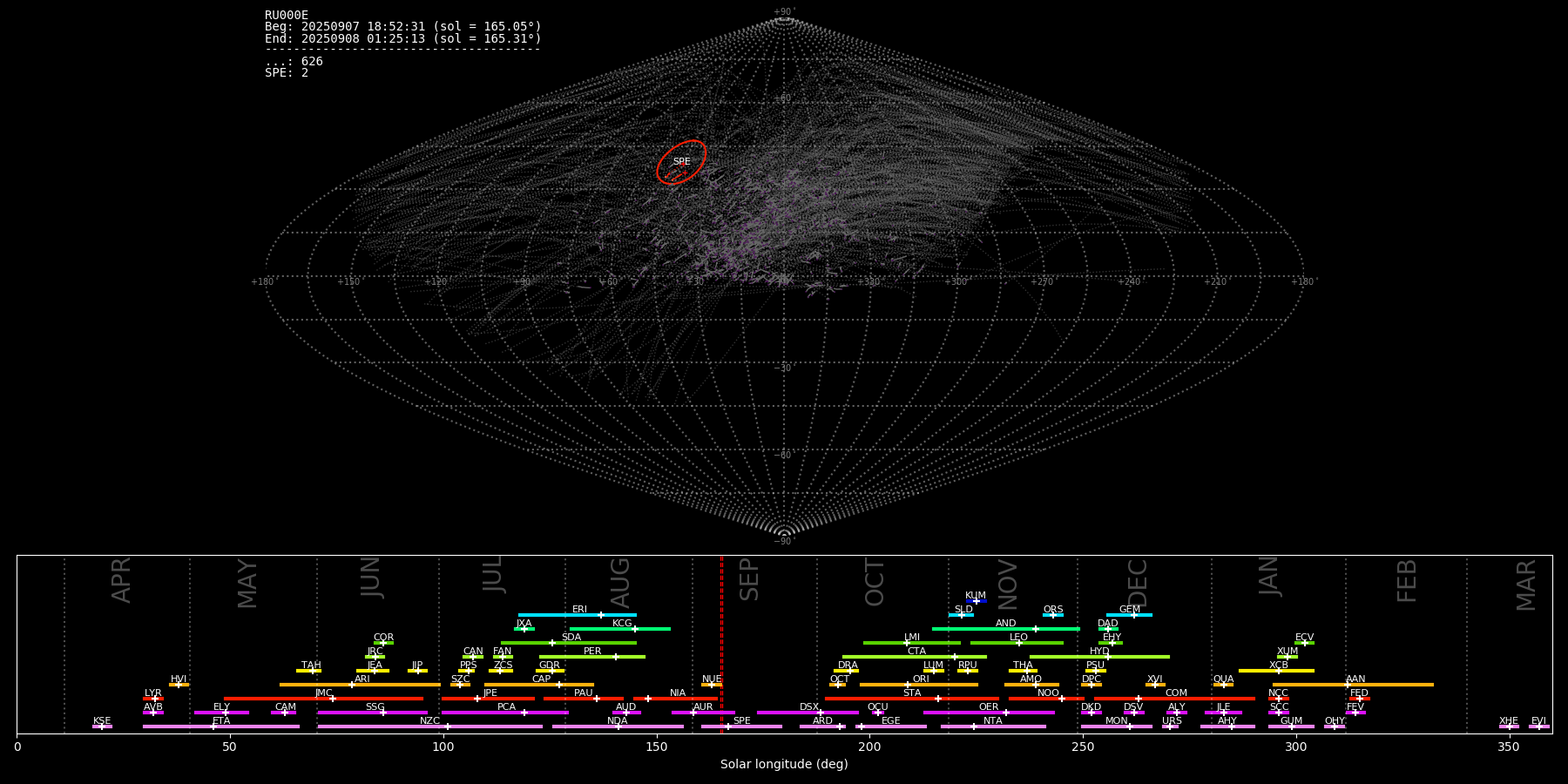Select the Beg: 20250907 18:52:31 line
The width and height of the screenshot is (1568, 784).
click(x=403, y=27)
